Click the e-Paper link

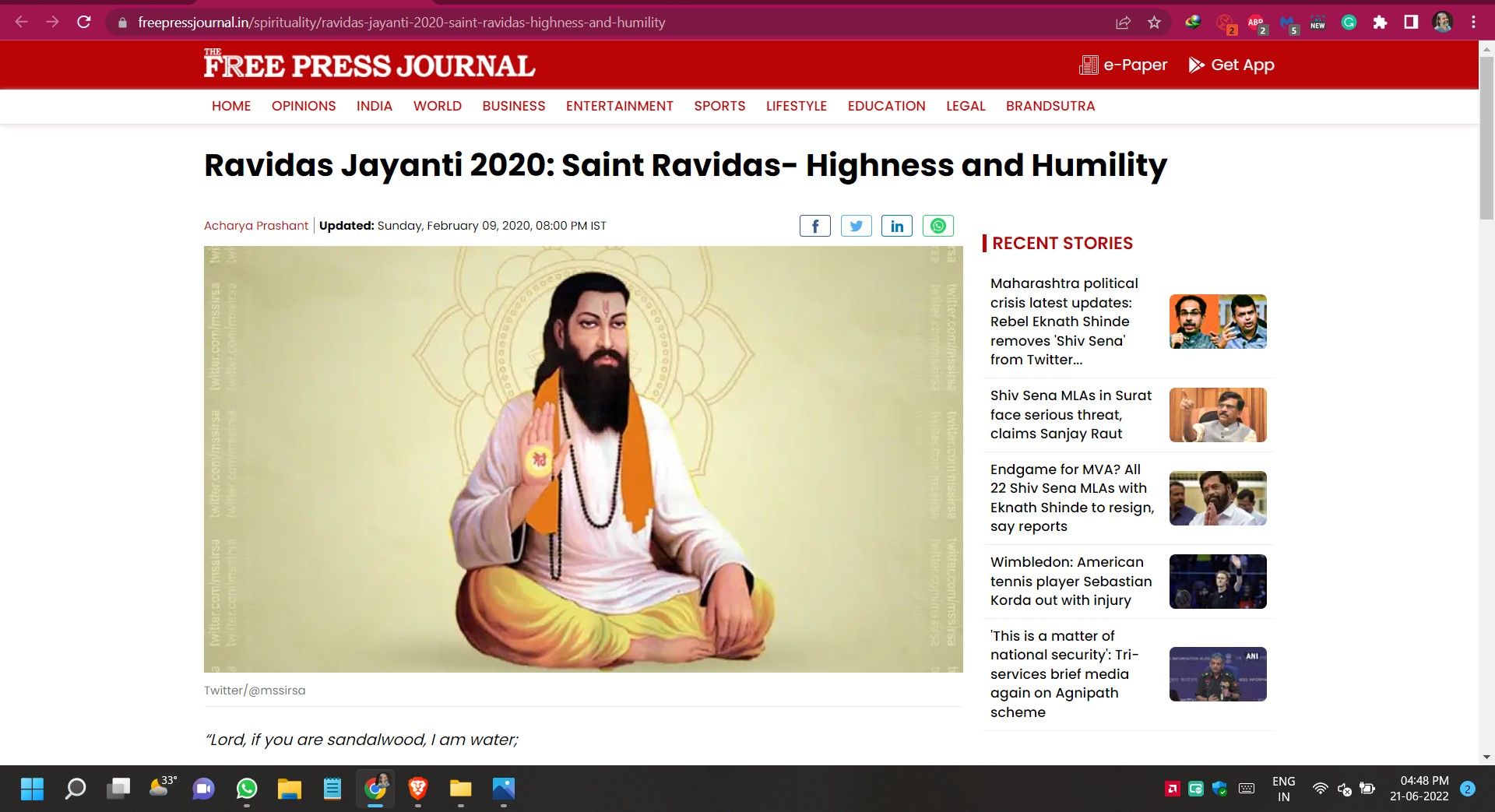click(x=1124, y=65)
